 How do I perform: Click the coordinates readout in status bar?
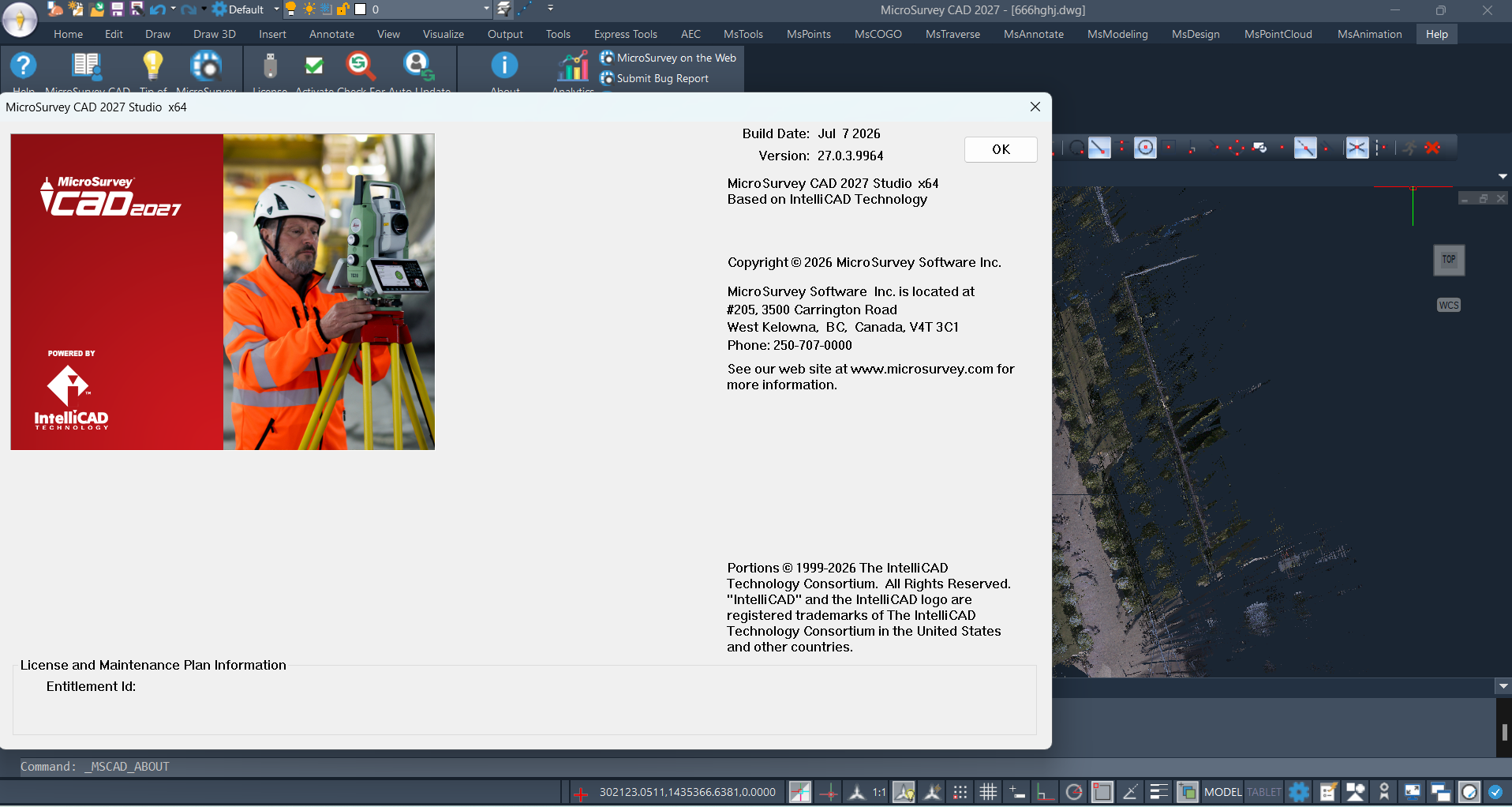pos(687,792)
